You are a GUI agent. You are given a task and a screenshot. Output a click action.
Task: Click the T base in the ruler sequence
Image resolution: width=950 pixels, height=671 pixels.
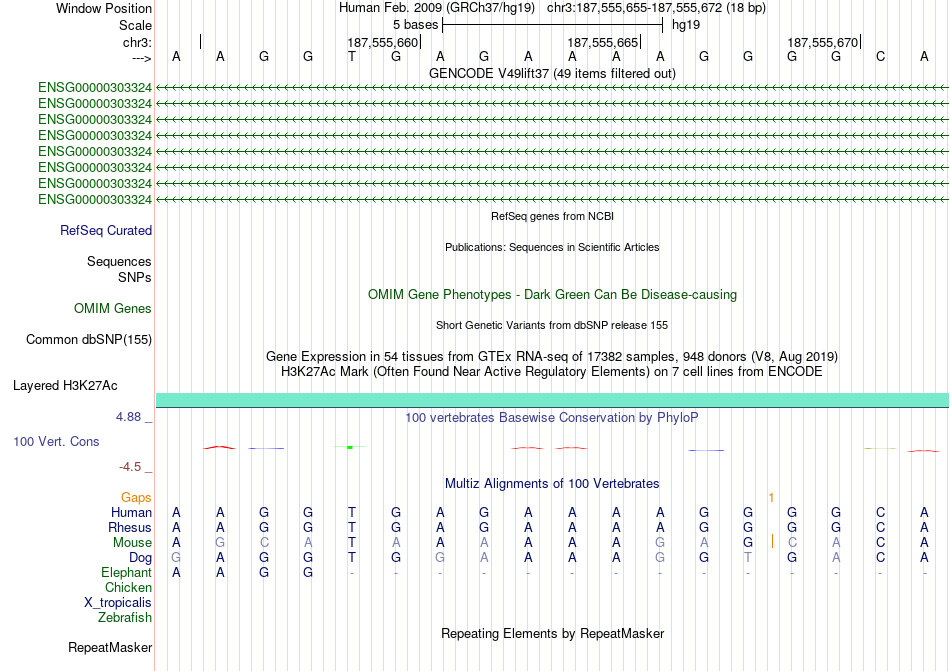pos(352,56)
